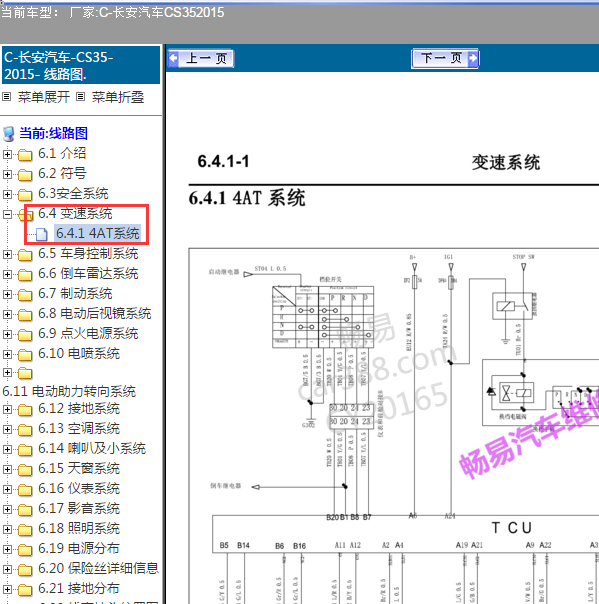Go to previous page with 上一页 button

click(x=201, y=59)
